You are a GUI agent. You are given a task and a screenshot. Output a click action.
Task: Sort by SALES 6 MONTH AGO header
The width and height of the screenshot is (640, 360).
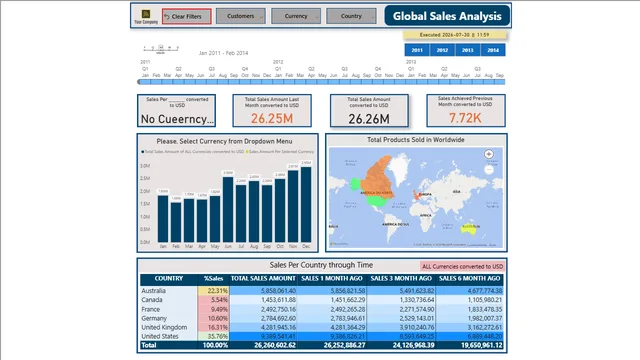coord(469,279)
